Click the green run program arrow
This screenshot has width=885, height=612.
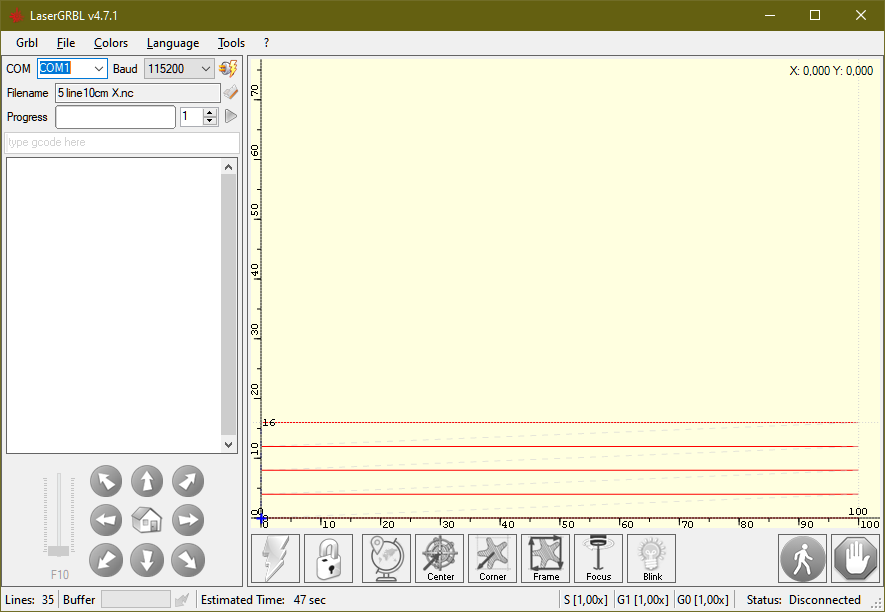(x=230, y=116)
